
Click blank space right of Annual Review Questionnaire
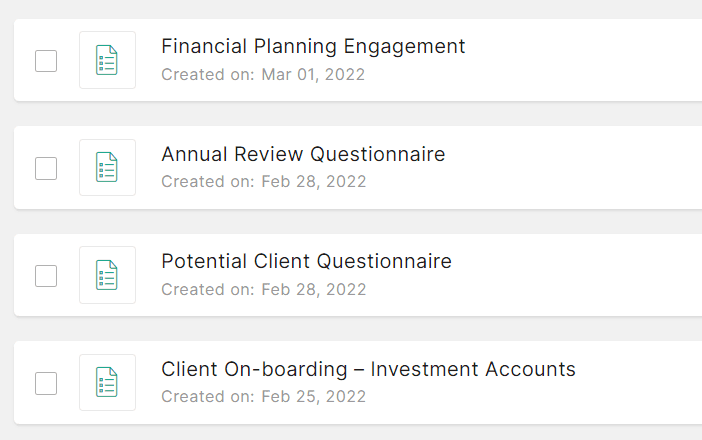[x=590, y=168]
